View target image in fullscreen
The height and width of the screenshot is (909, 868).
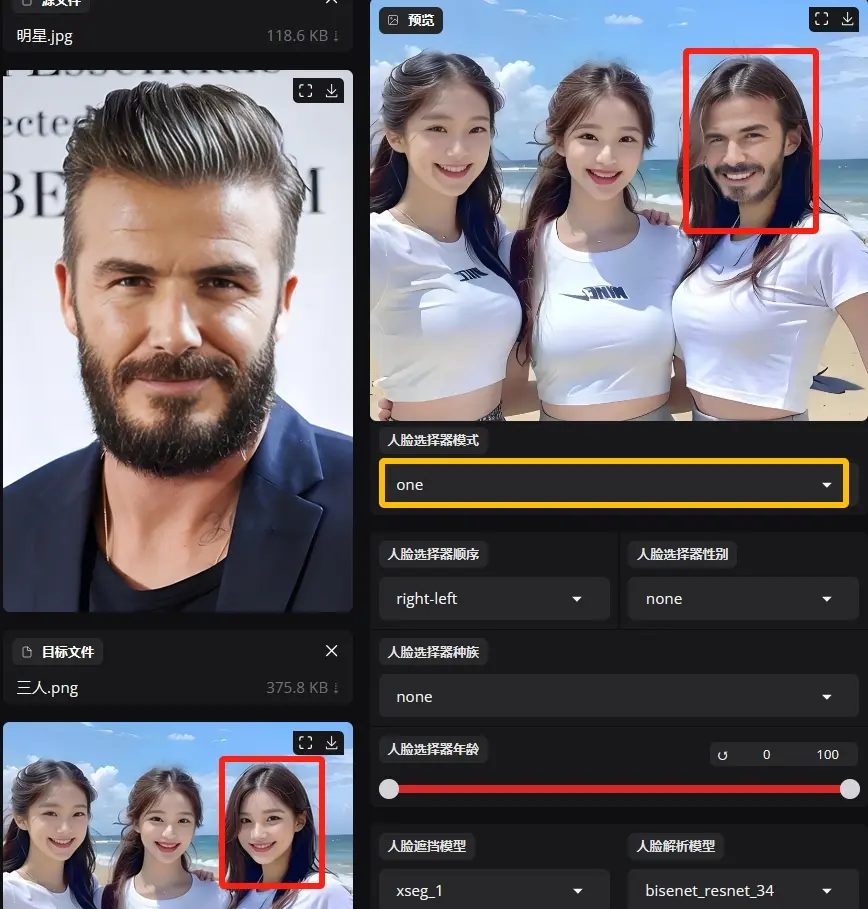306,742
